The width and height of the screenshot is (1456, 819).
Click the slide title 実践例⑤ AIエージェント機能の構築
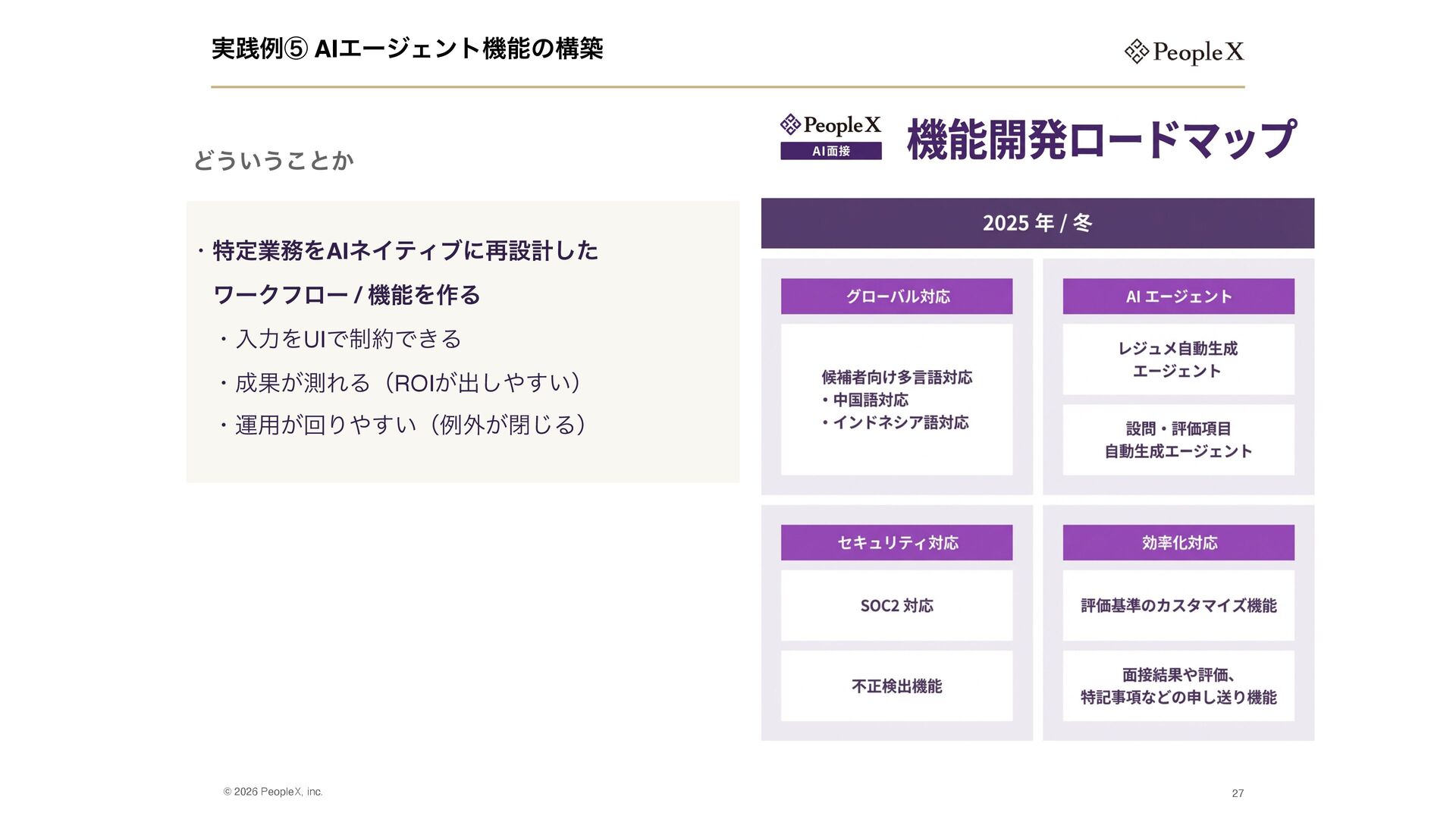(x=407, y=49)
